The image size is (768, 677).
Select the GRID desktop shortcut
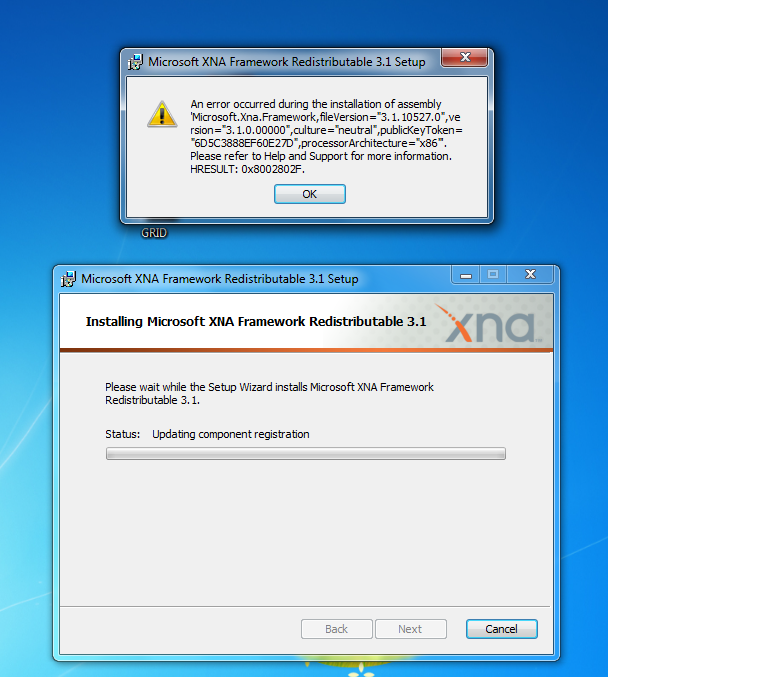(154, 233)
